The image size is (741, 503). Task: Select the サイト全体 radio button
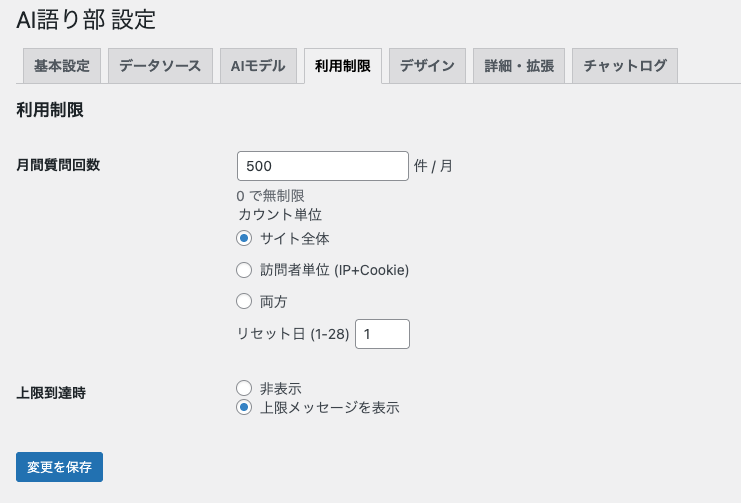click(243, 239)
